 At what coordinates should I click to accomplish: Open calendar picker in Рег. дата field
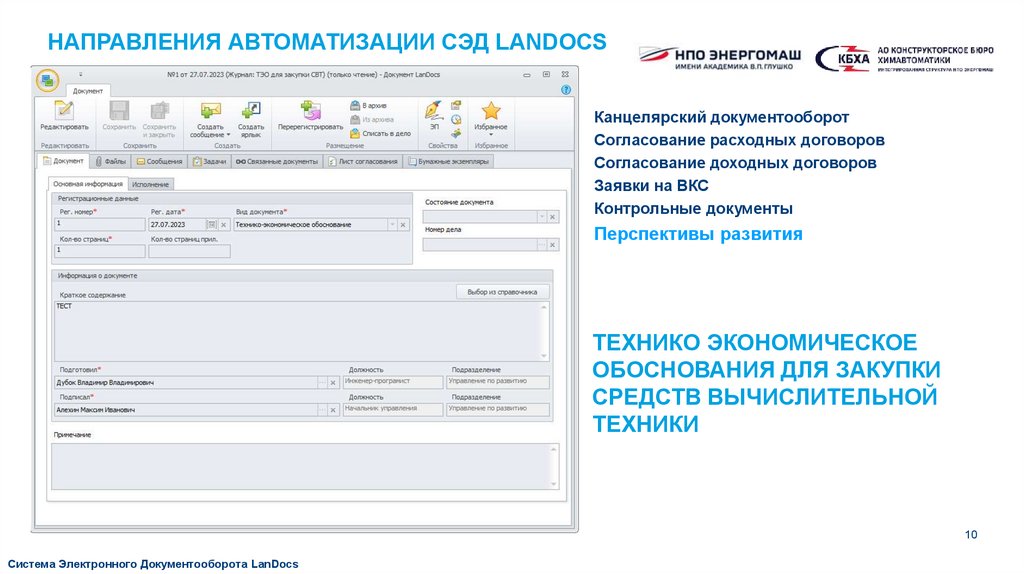point(212,225)
